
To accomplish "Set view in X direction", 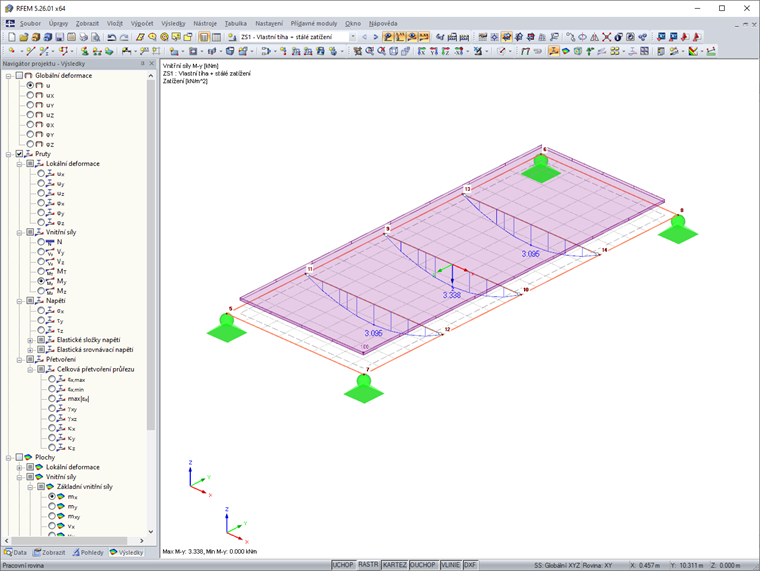I will (422, 51).
